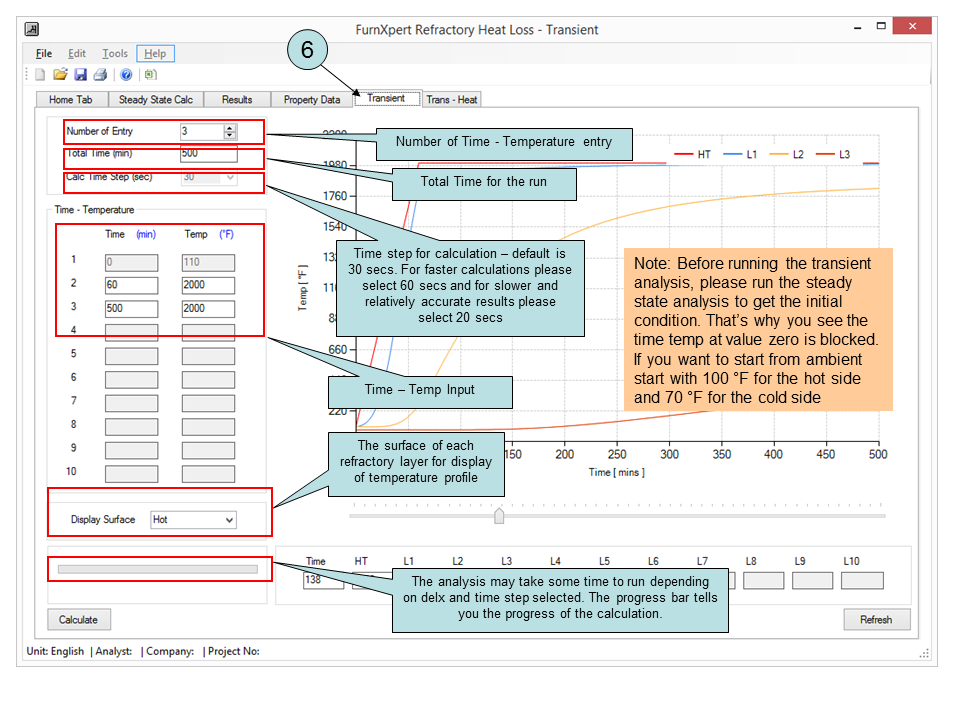Open the Help menu
960x720 pixels.
(156, 54)
